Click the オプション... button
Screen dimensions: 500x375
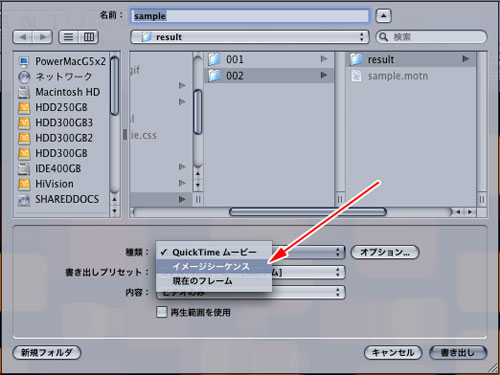385,252
